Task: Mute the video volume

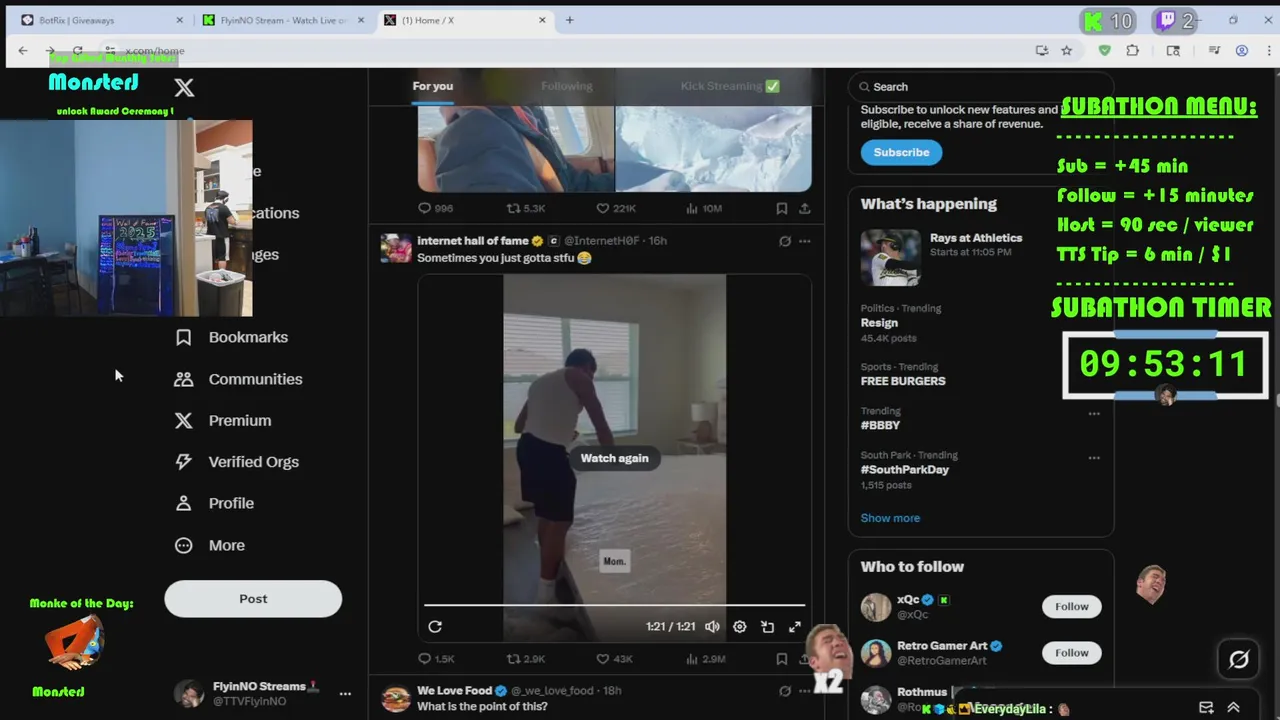Action: [712, 627]
